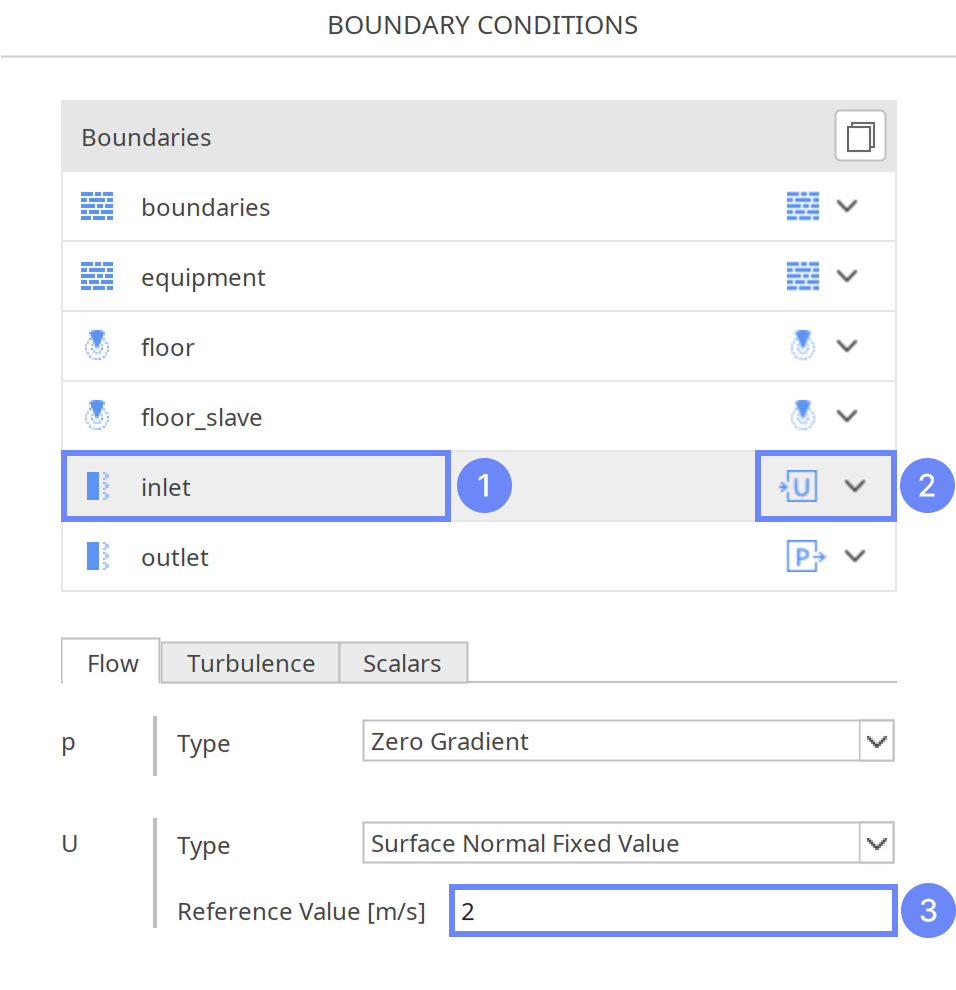
Task: Click cyclic type icon on floor_slave row
Action: tap(802, 416)
